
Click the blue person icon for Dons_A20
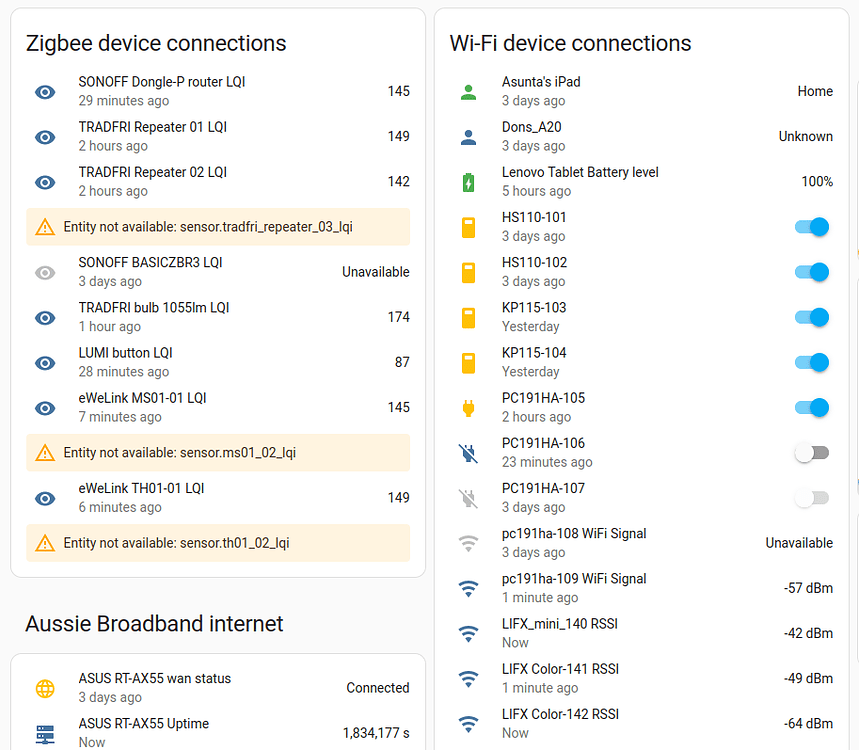coord(468,137)
